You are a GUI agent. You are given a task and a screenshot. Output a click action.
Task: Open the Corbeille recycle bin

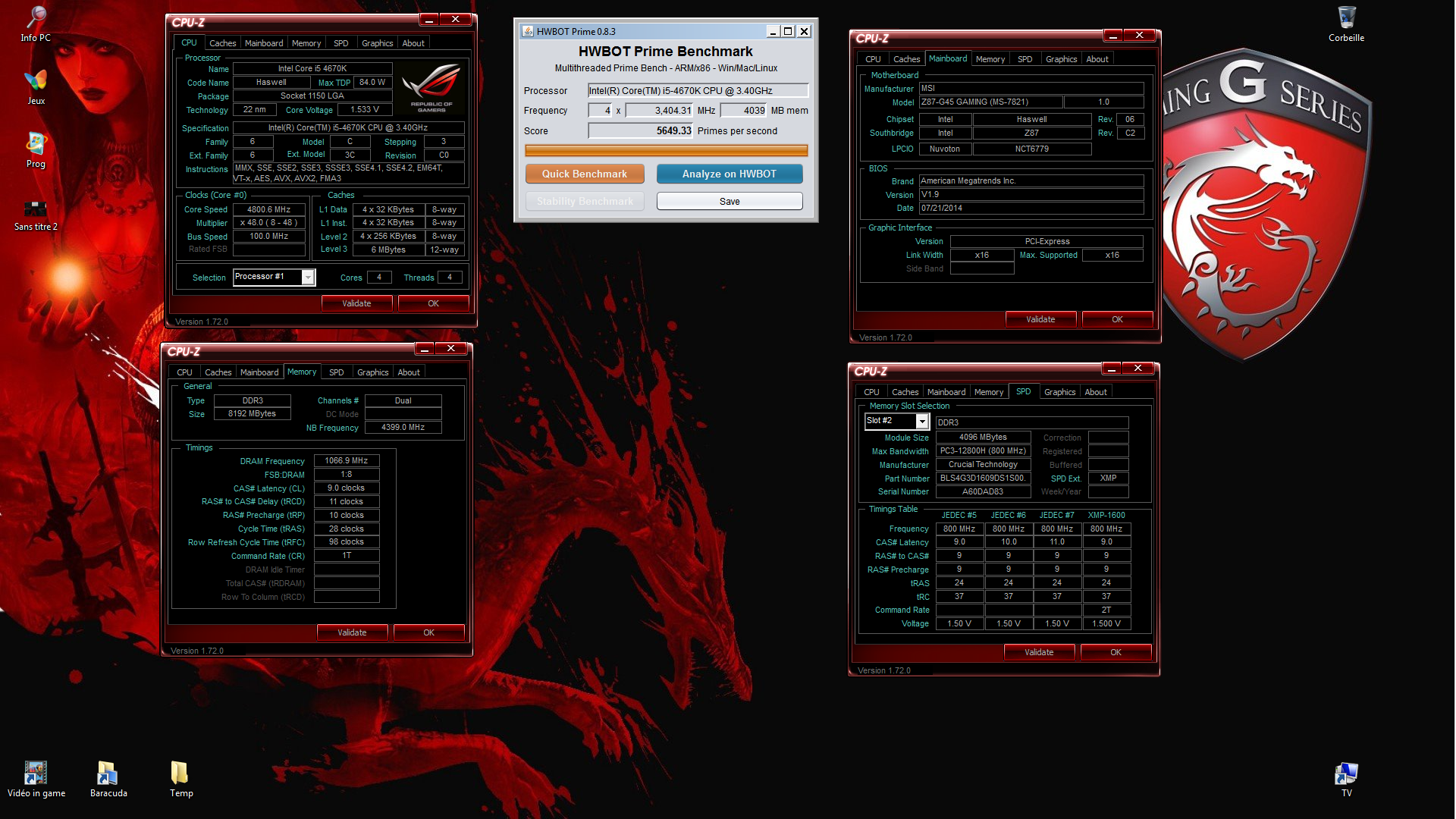click(x=1346, y=23)
